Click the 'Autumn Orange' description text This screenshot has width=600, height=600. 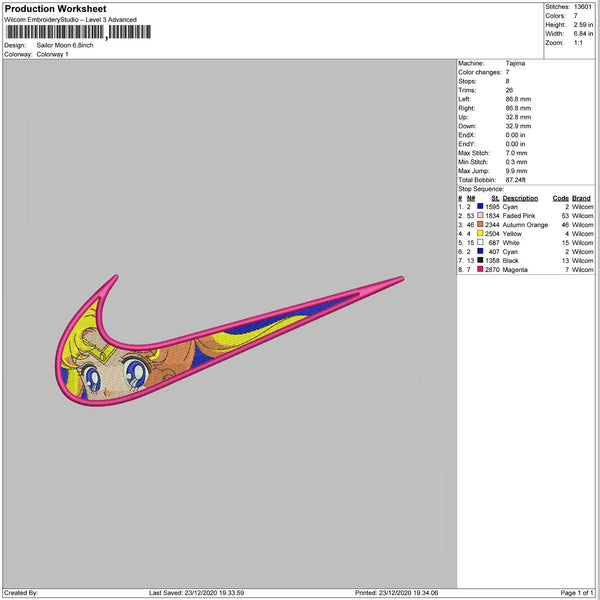(525, 225)
